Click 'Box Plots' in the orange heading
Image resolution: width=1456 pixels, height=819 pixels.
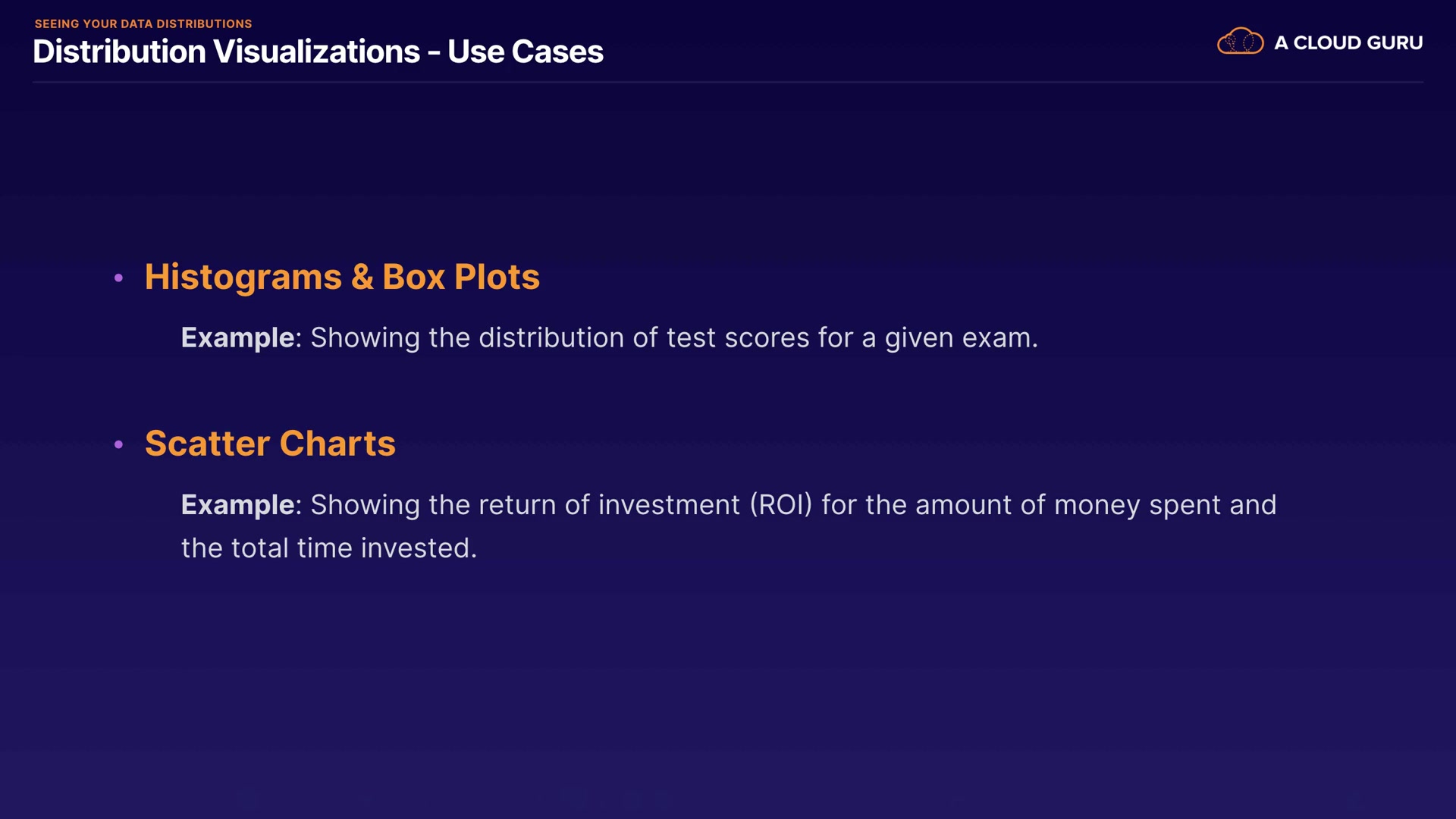(x=461, y=278)
